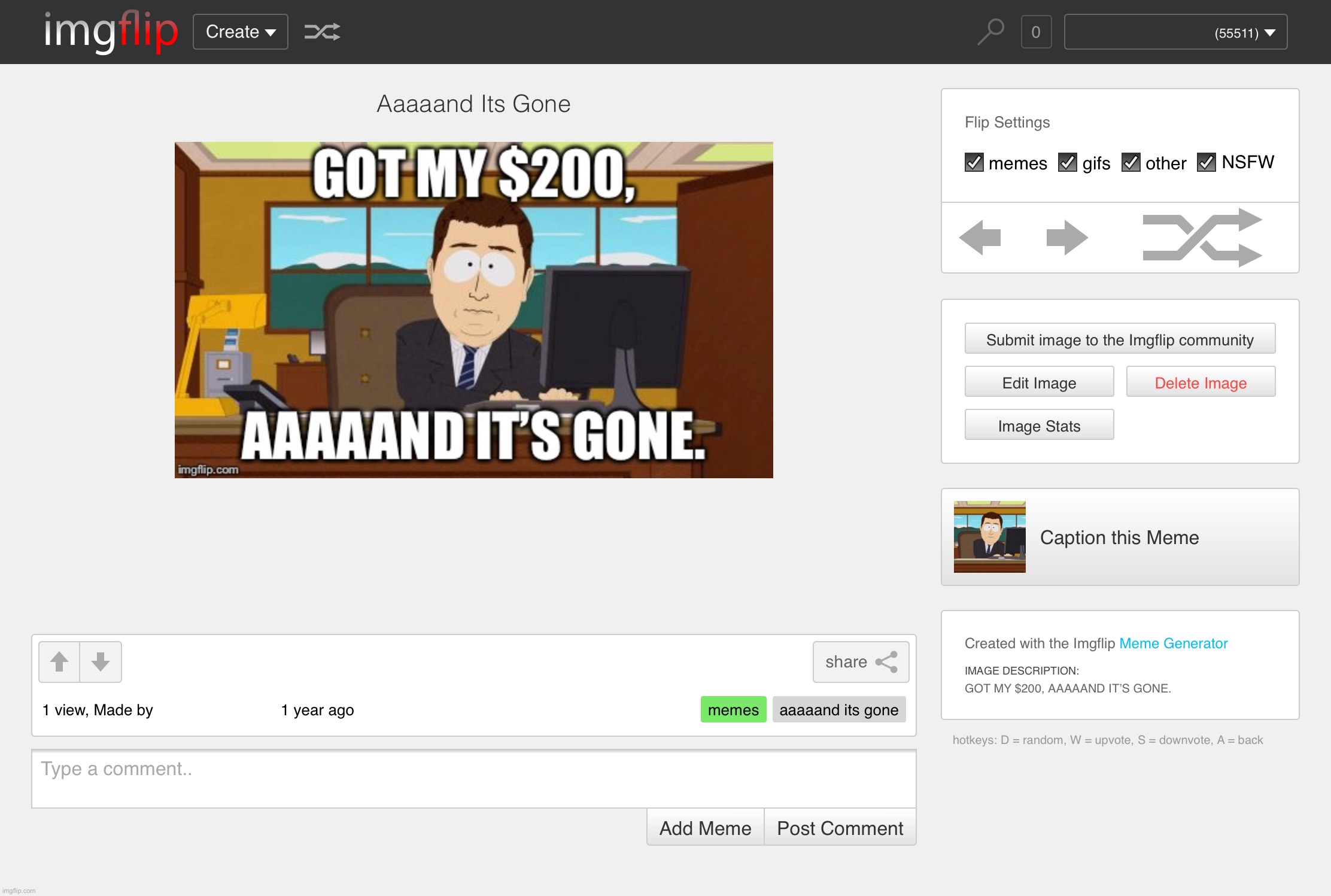The height and width of the screenshot is (896, 1331).
Task: Submit image to the Imgflip community
Action: point(1120,339)
